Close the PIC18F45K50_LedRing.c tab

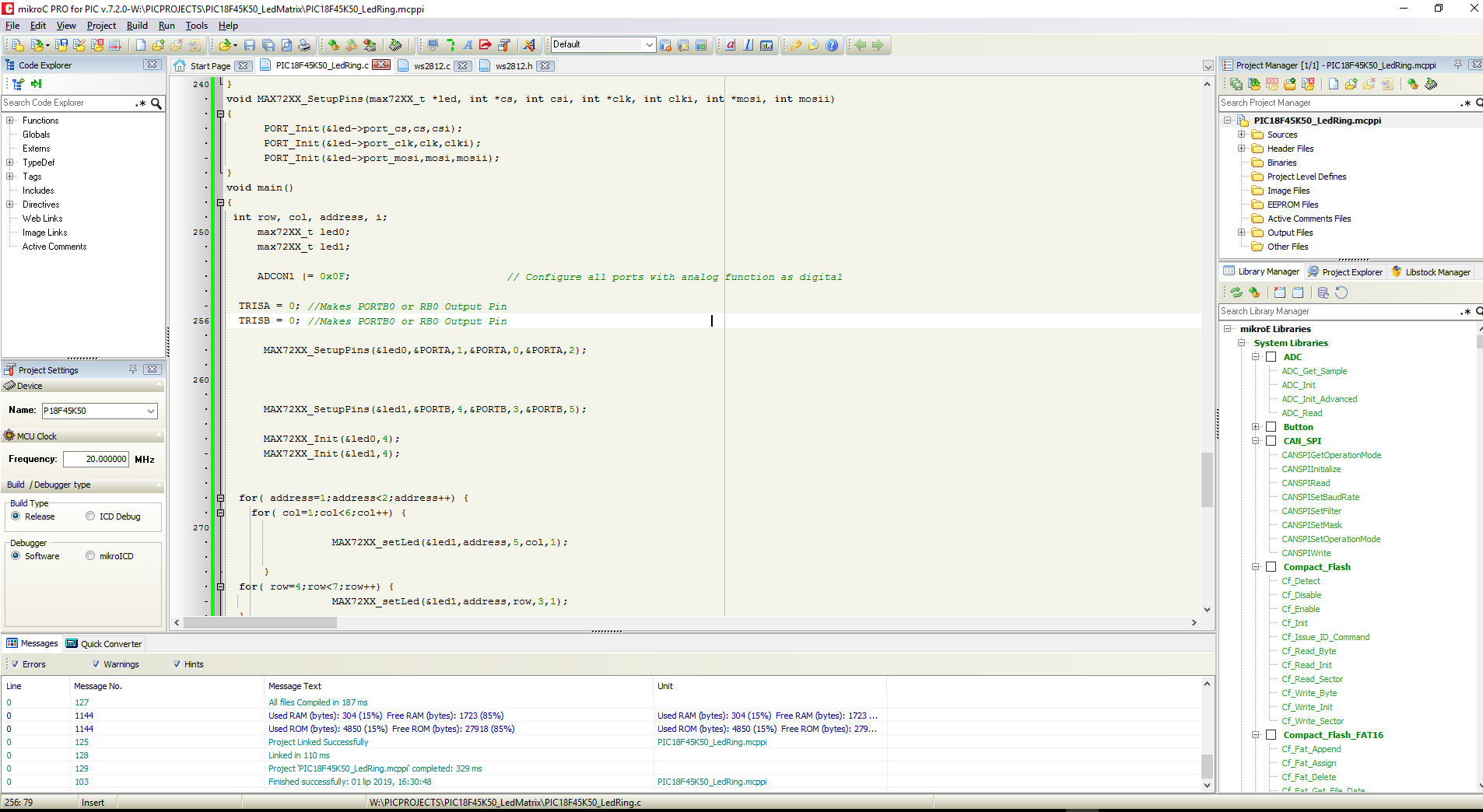(x=380, y=65)
